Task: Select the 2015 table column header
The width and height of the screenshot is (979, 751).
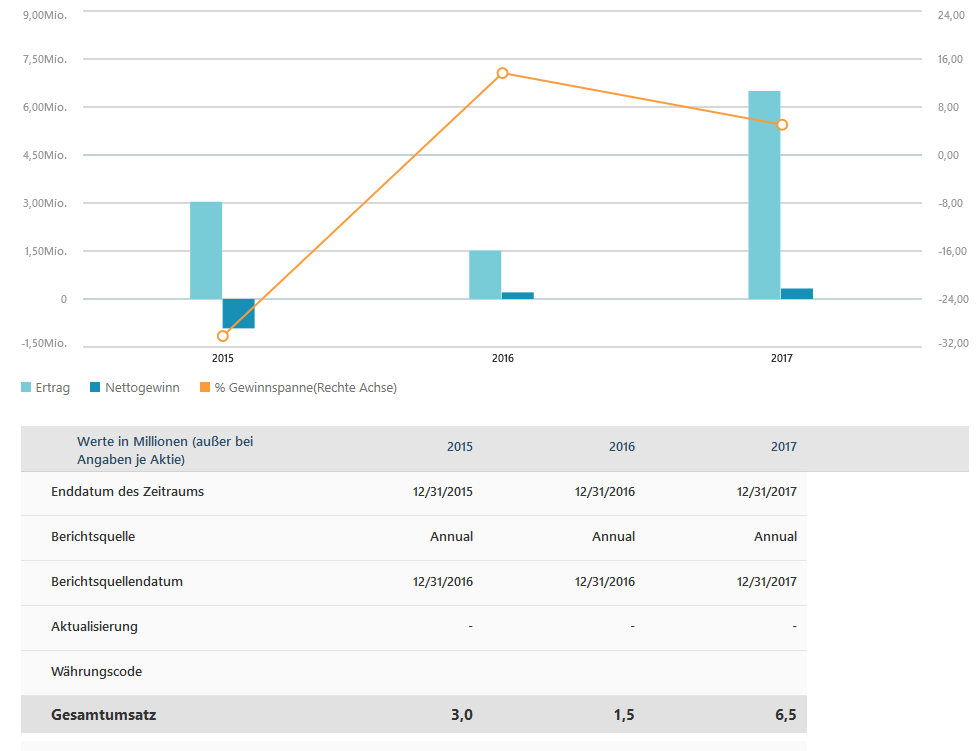Action: (460, 447)
